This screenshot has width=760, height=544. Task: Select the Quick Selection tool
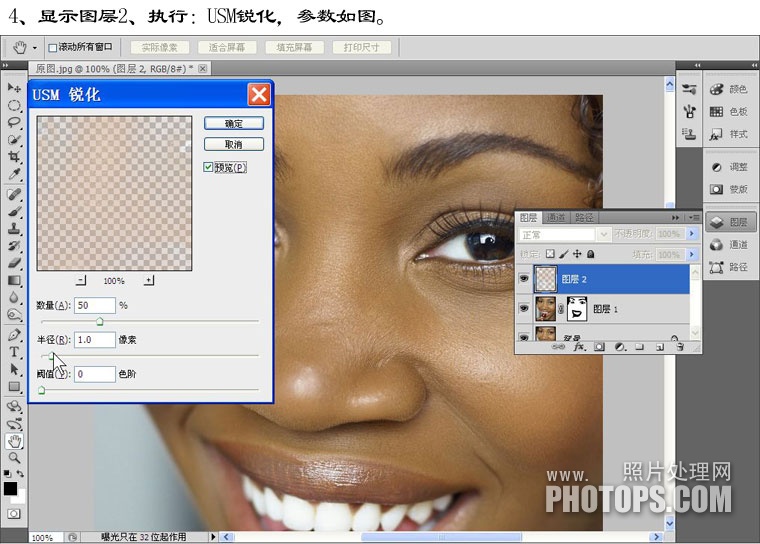point(14,140)
